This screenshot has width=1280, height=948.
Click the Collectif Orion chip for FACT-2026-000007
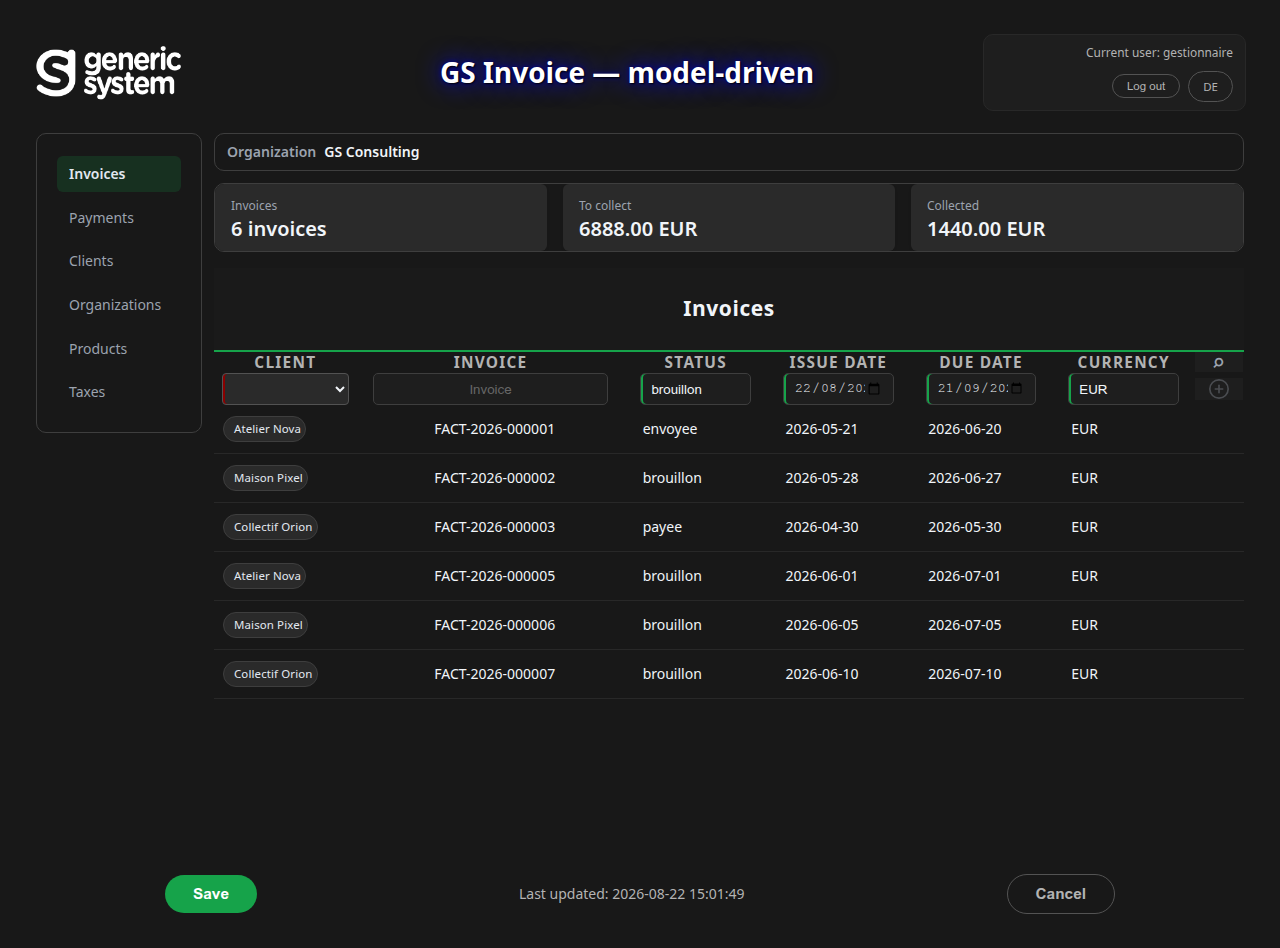pos(270,674)
